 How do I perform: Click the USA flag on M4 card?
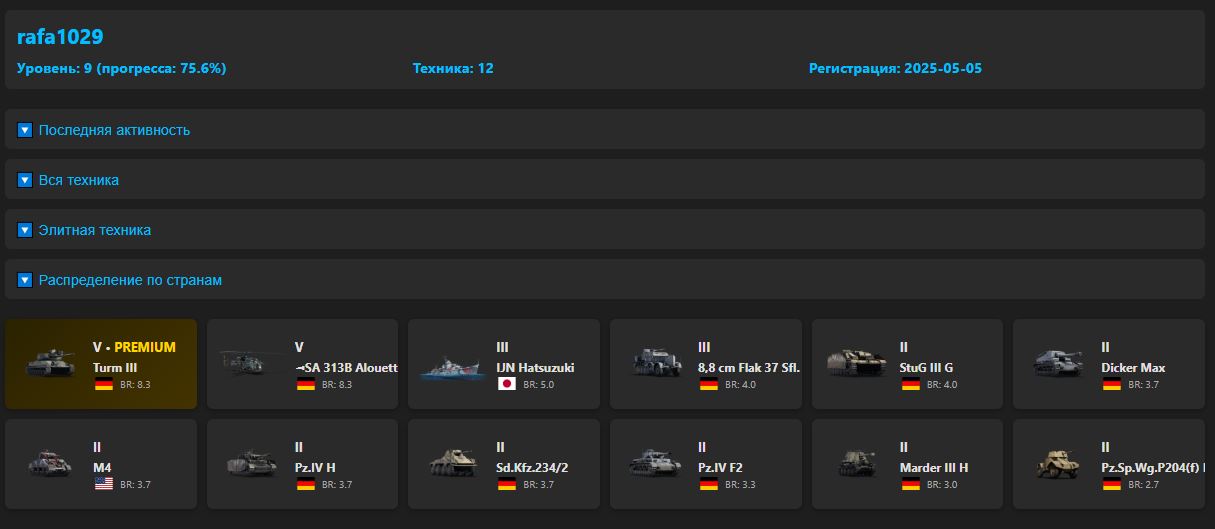104,484
